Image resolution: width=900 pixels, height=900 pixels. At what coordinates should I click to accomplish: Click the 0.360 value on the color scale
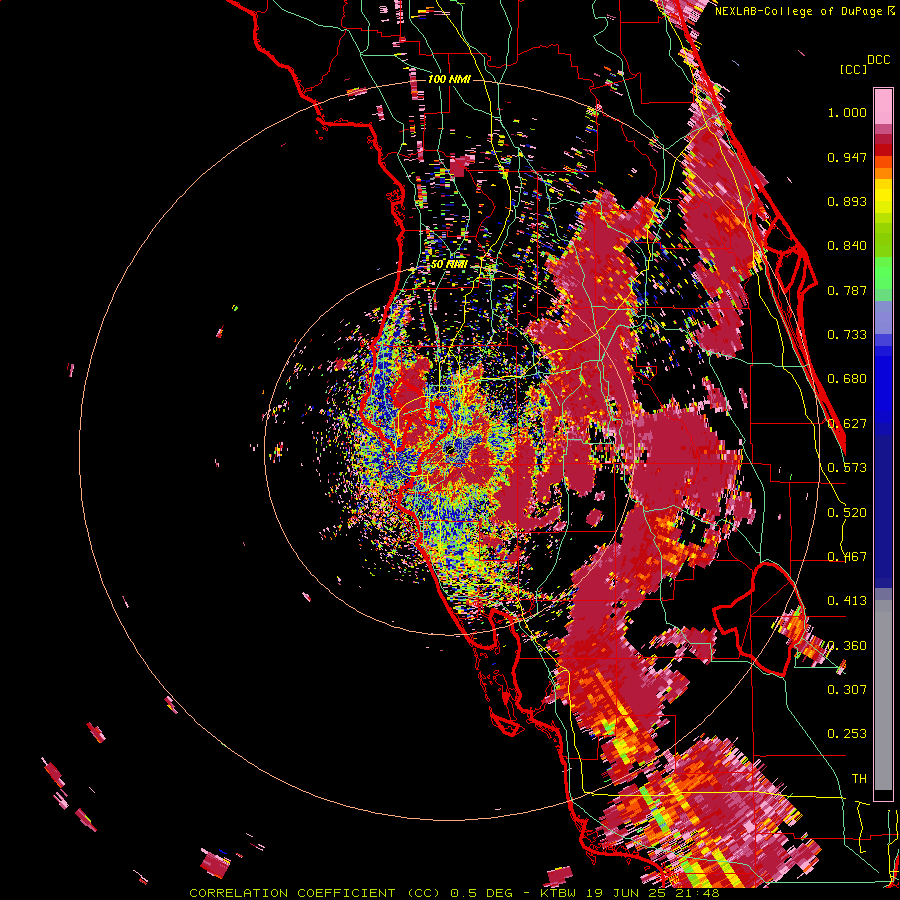[x=847, y=646]
